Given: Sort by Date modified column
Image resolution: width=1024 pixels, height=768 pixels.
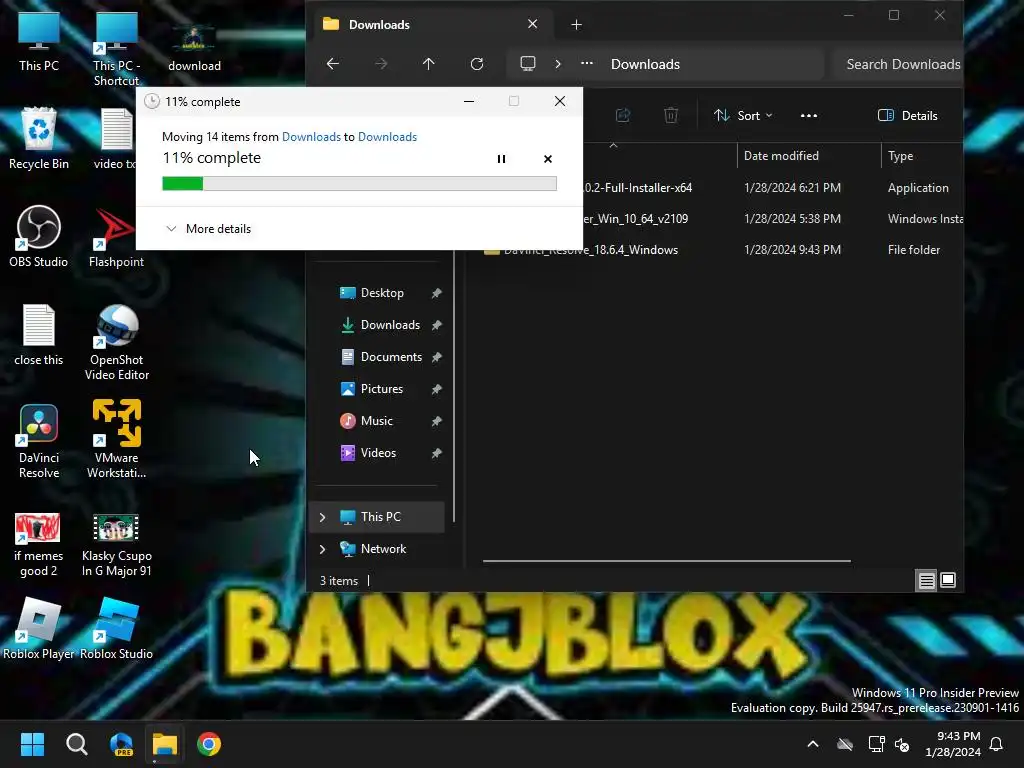Looking at the screenshot, I should 809,155.
